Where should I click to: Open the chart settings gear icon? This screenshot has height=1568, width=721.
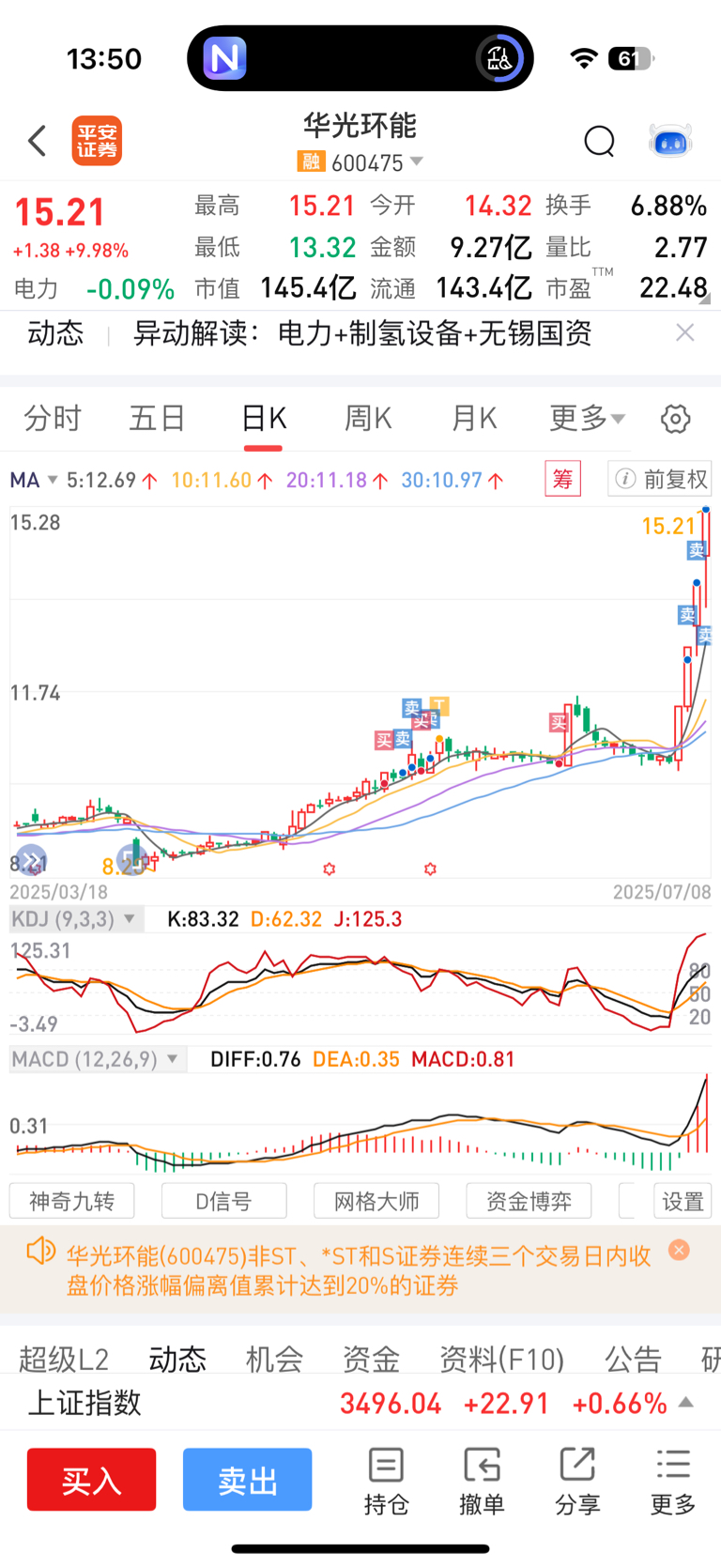(675, 419)
